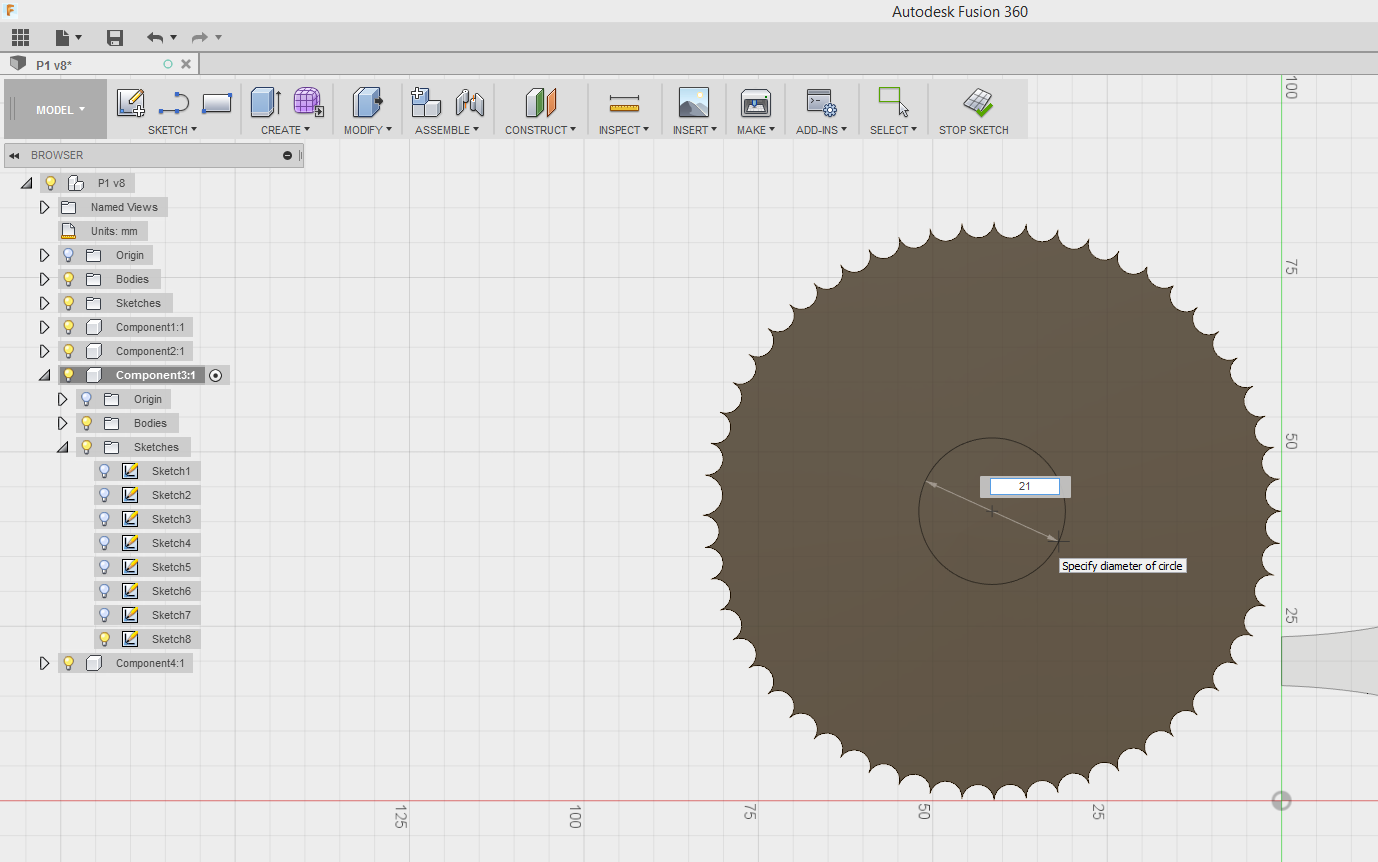Open the SKETCH menu
This screenshot has width=1378, height=862.
(x=172, y=130)
